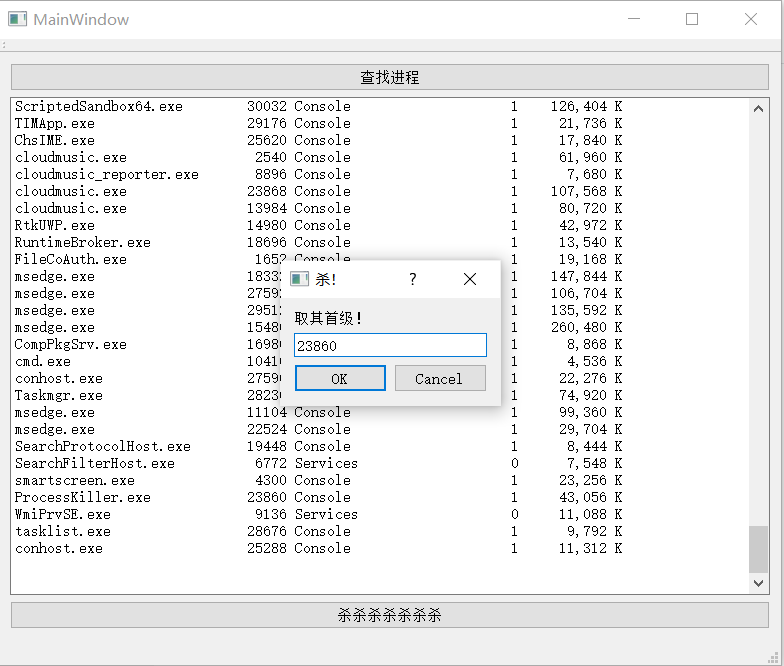This screenshot has width=784, height=666.
Task: Click the FileCoAuth.exe process name
Action: tap(70, 259)
